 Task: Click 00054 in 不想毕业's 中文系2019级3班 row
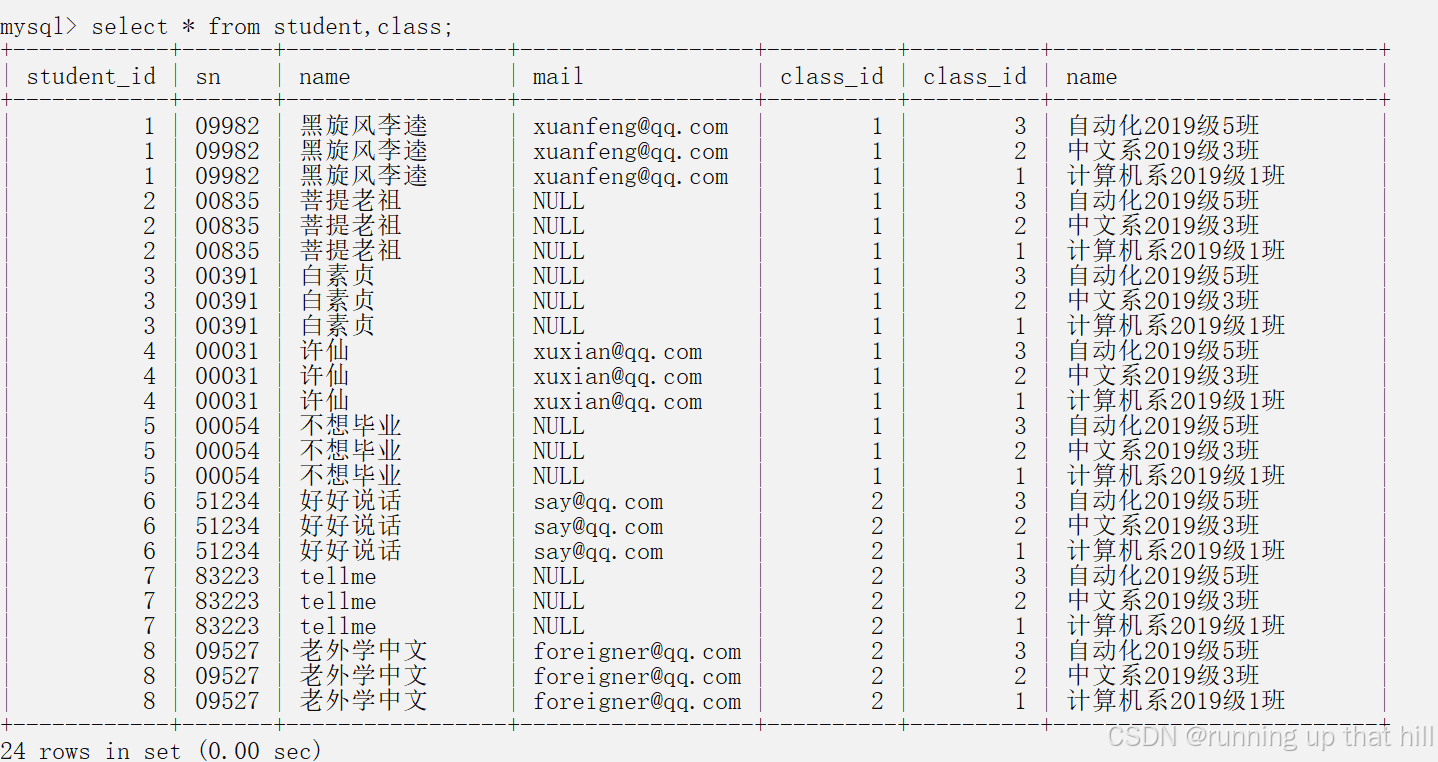pos(227,451)
